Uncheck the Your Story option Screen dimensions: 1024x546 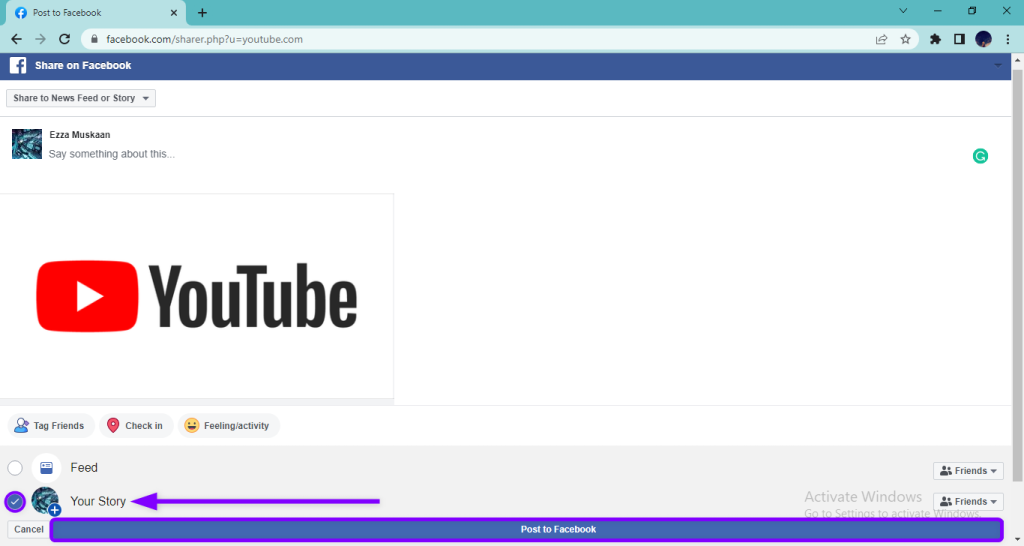coord(15,501)
